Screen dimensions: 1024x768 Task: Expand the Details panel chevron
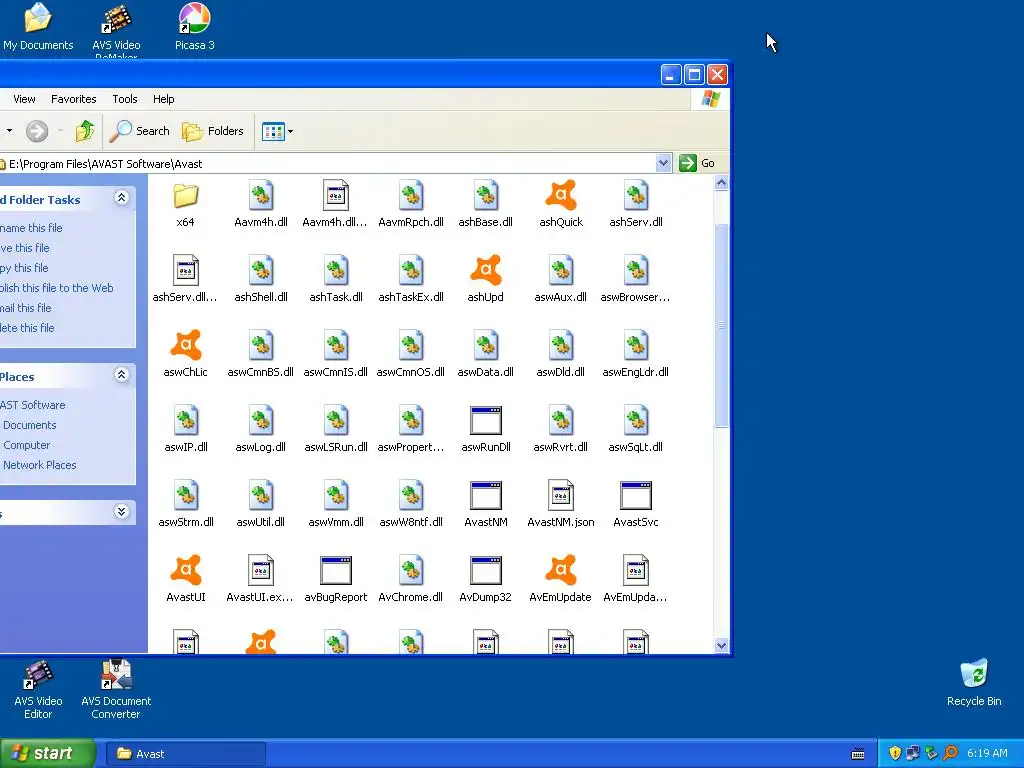click(121, 511)
